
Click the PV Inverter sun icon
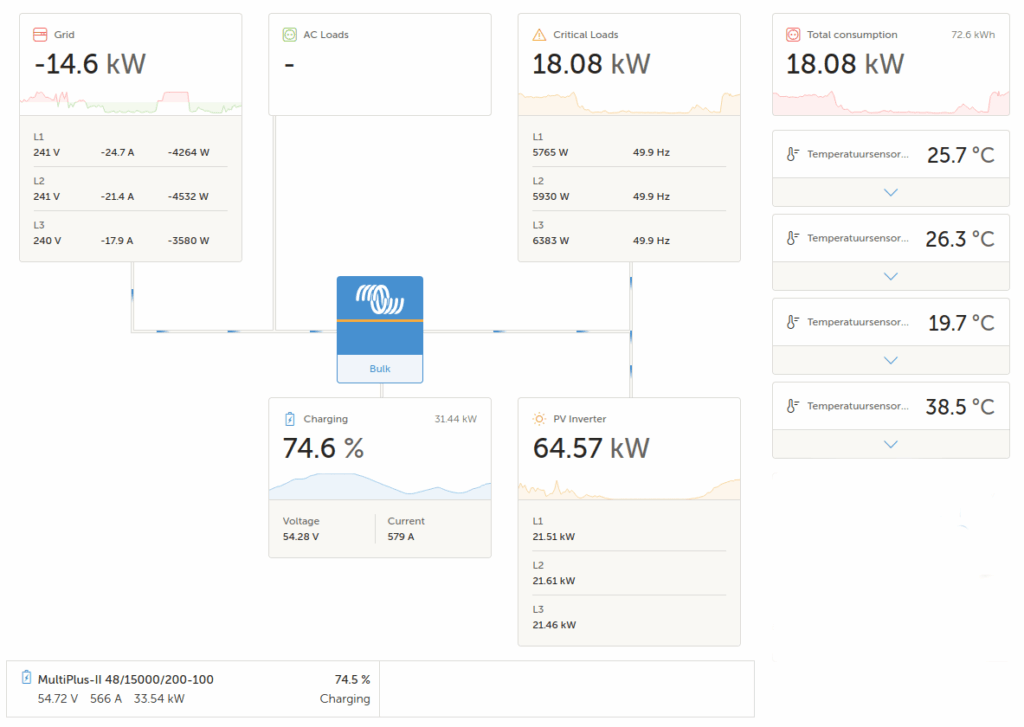click(540, 419)
